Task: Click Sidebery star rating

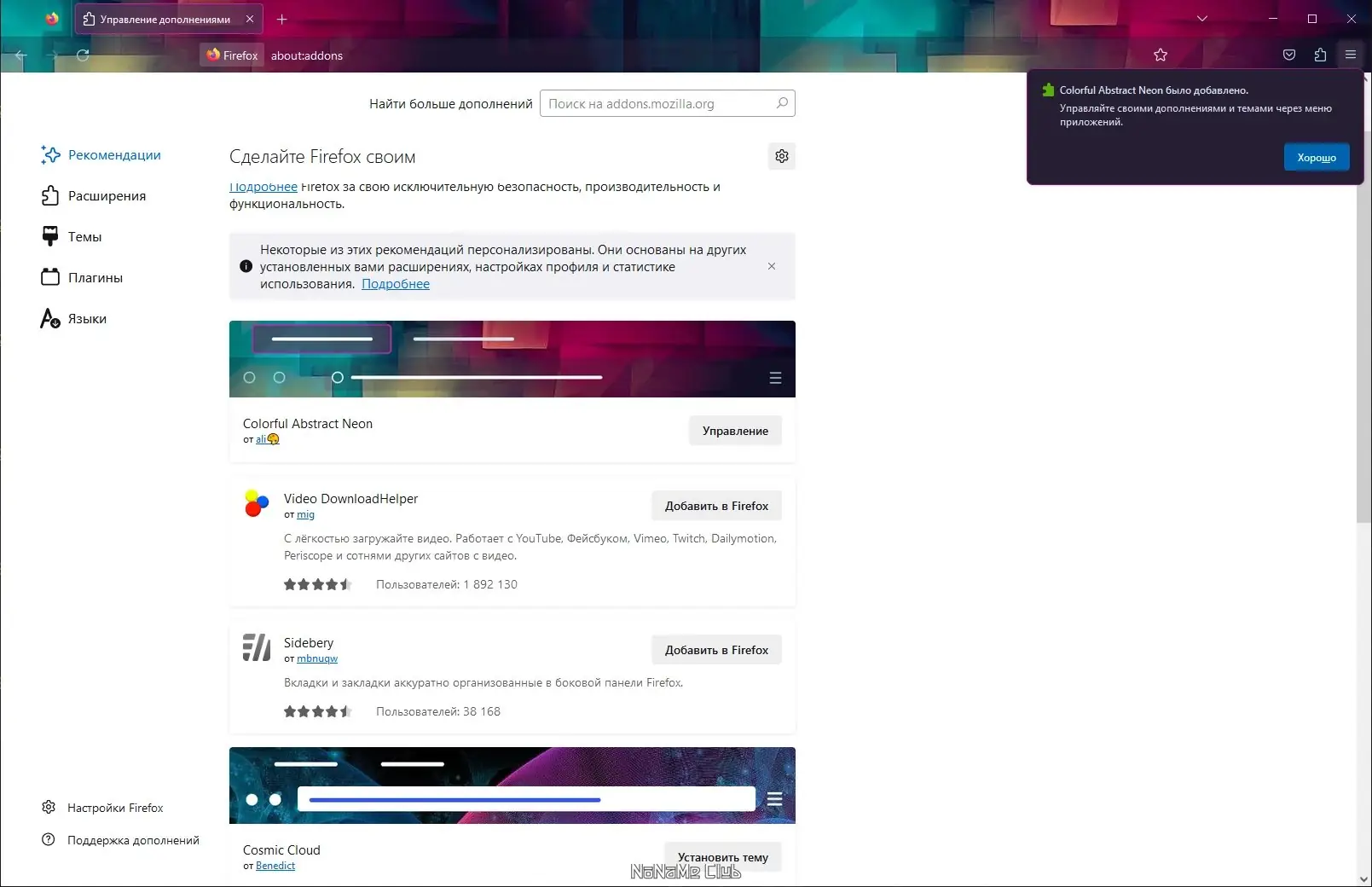Action: 317,711
